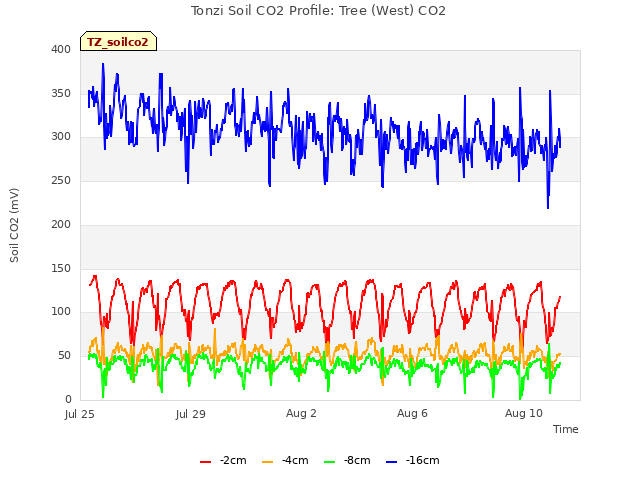Image resolution: width=640 pixels, height=480 pixels.
Task: Toggle the -2cm legend entry
Action: [x=223, y=460]
